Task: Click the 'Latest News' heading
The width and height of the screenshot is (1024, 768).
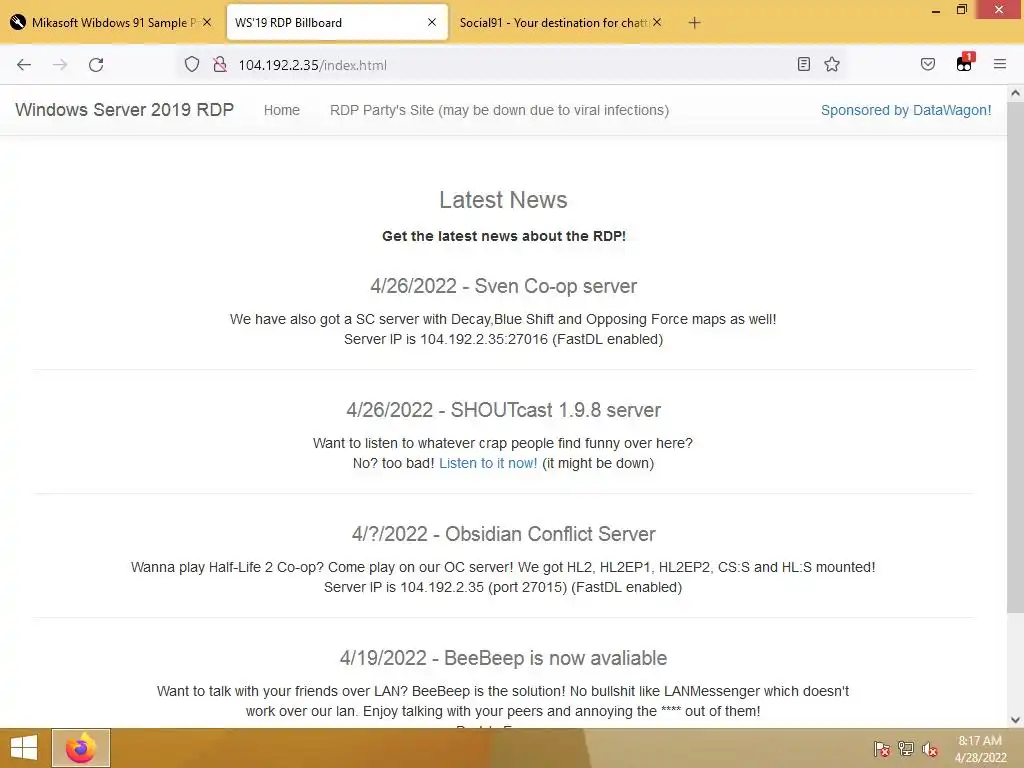Action: click(504, 200)
